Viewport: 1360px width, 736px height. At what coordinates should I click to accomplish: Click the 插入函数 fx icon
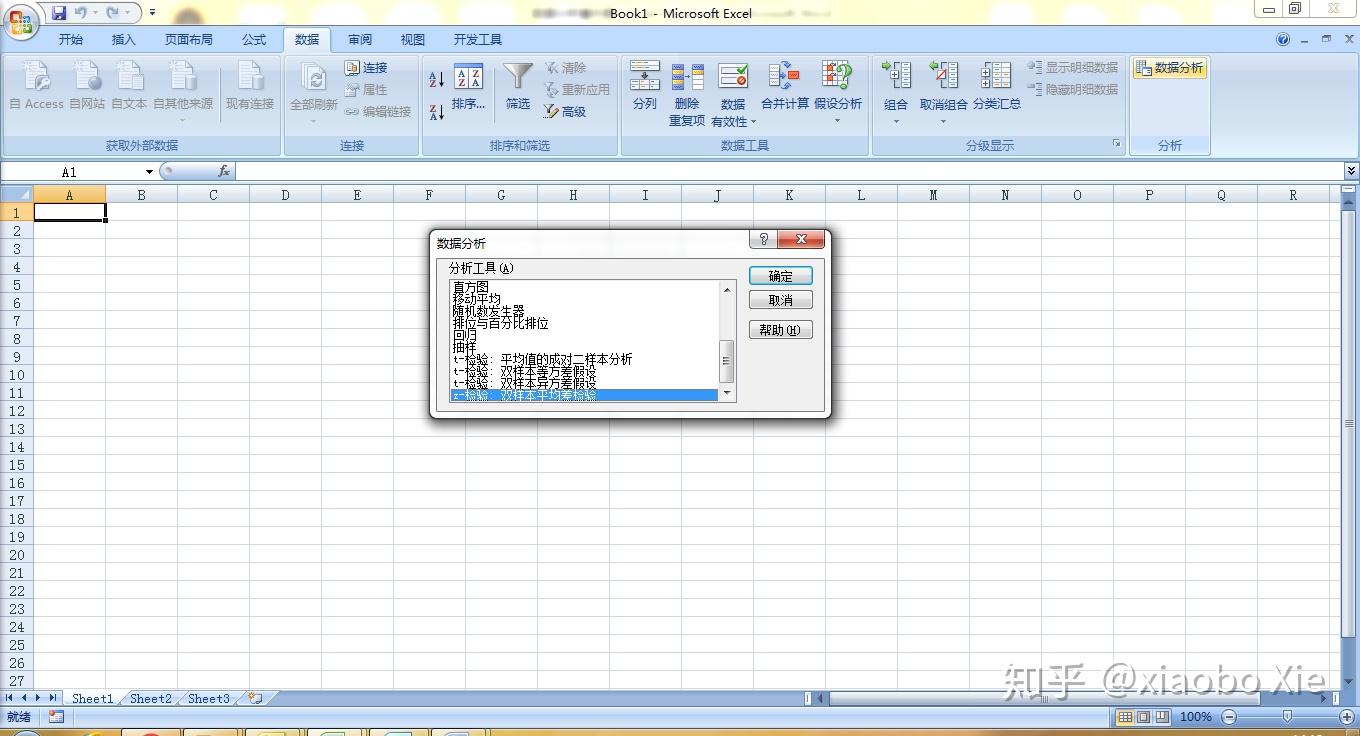click(224, 171)
